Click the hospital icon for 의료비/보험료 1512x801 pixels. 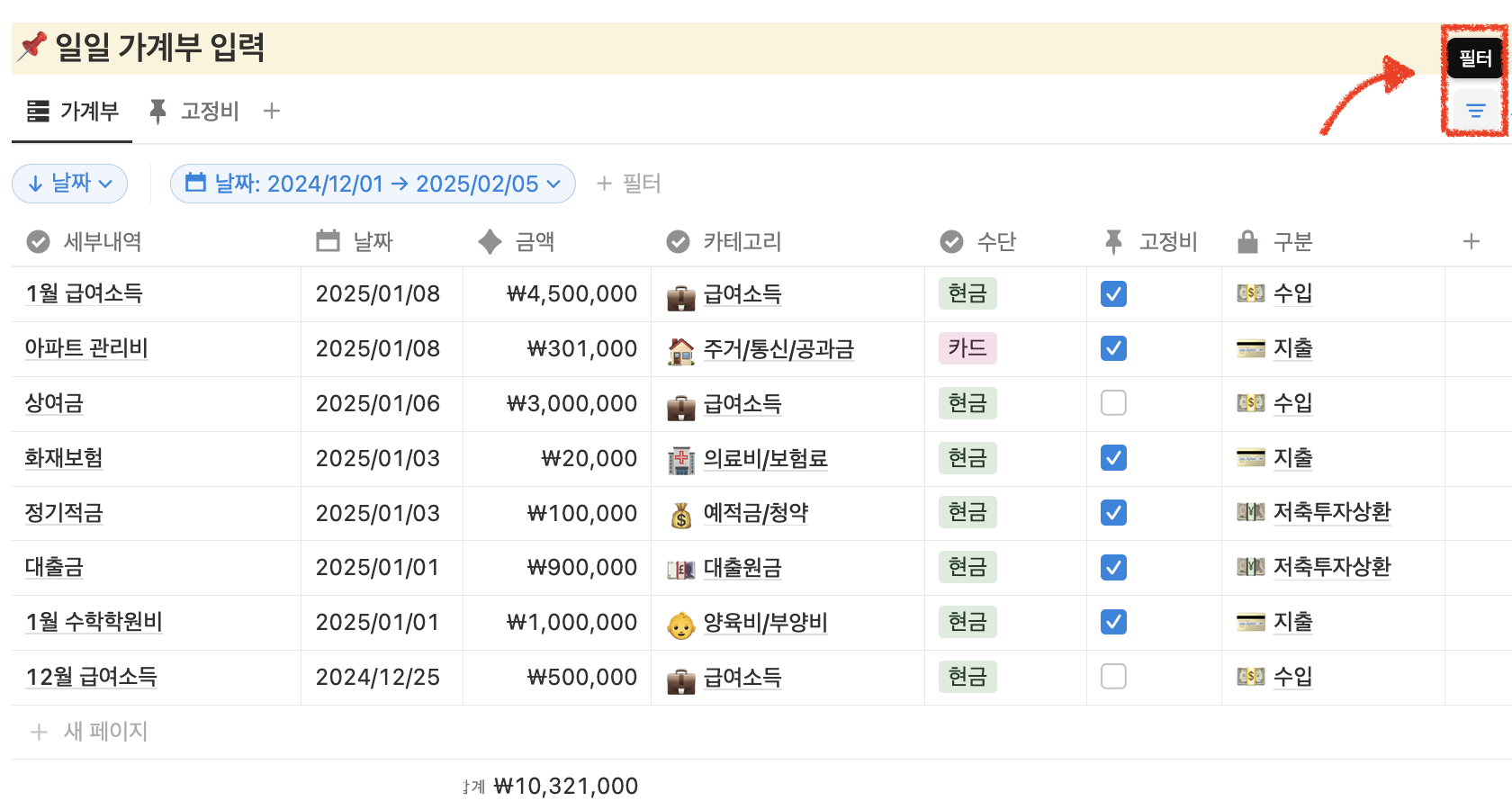pyautogui.click(x=681, y=461)
